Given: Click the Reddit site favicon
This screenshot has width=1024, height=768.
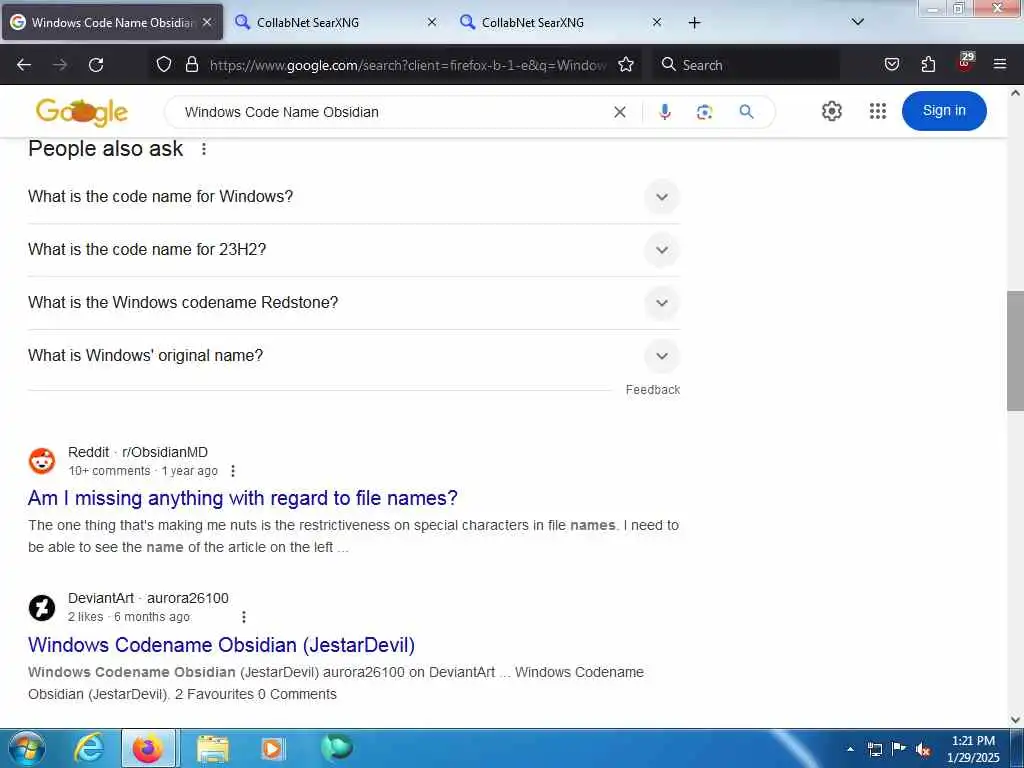Looking at the screenshot, I should point(42,461).
